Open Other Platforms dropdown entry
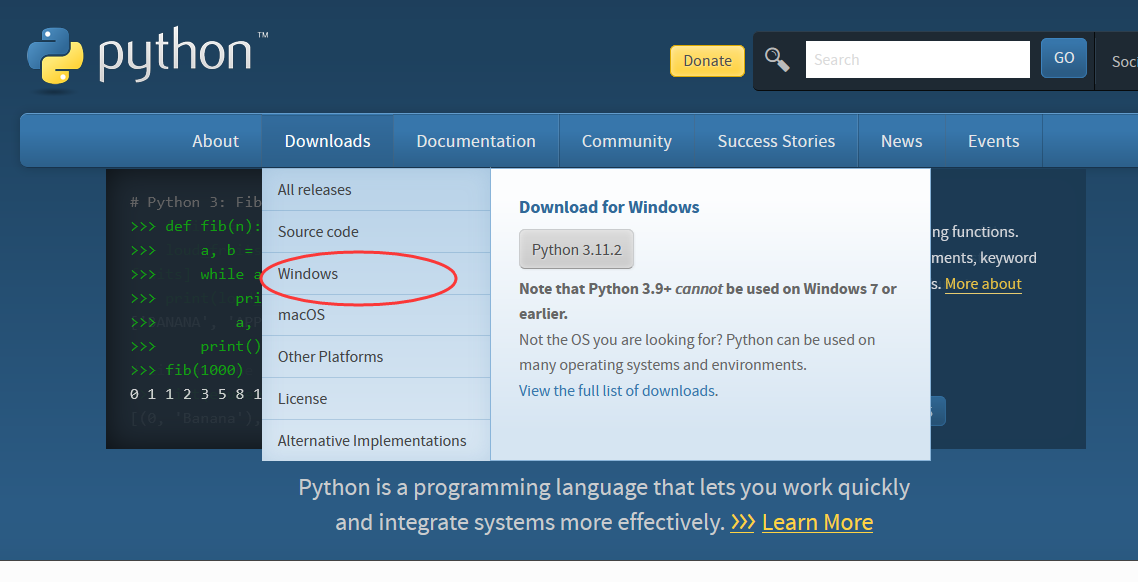Viewport: 1138px width, 582px height. click(330, 357)
